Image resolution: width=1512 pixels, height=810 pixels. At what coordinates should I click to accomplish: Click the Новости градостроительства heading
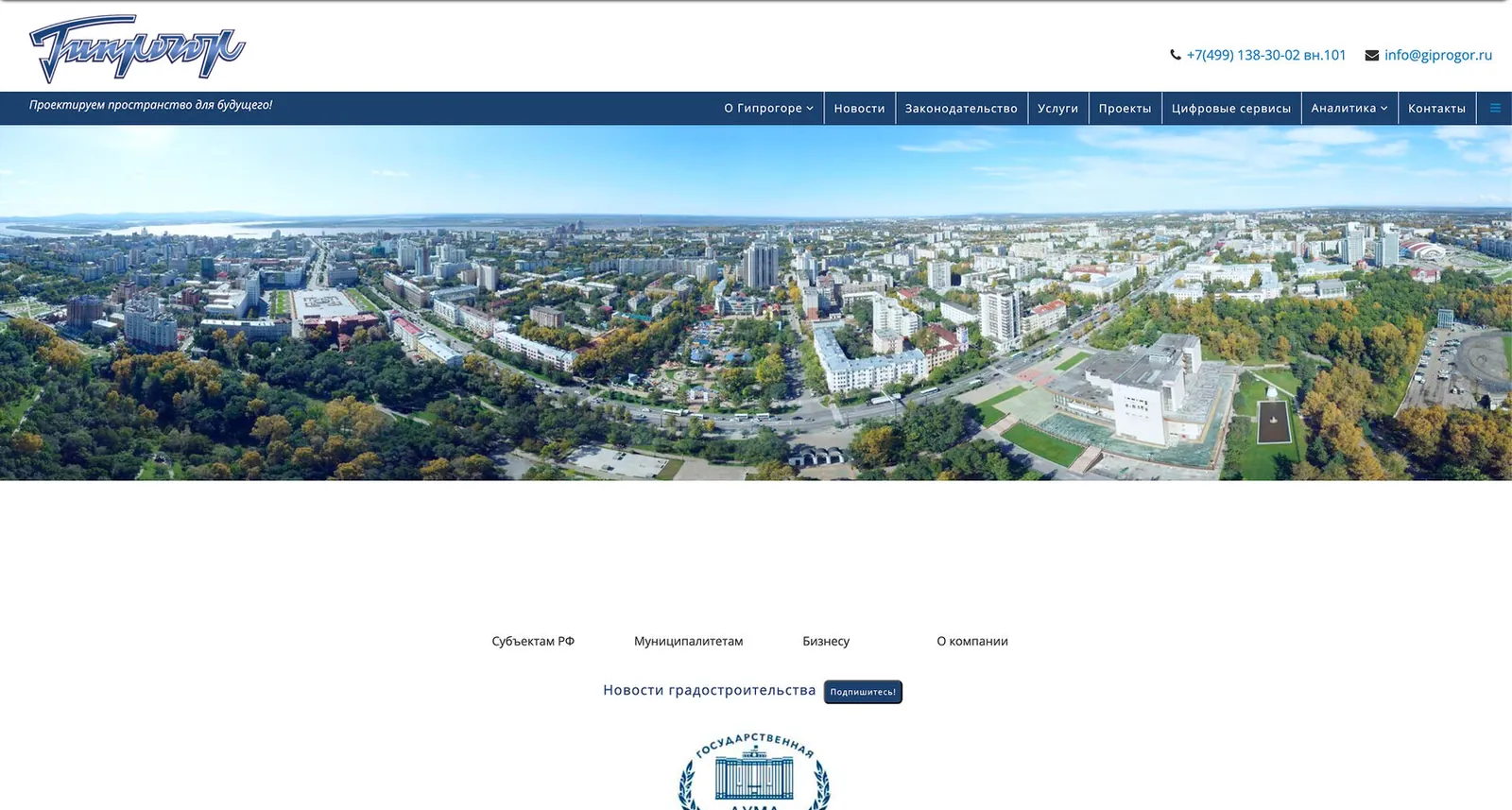[709, 690]
